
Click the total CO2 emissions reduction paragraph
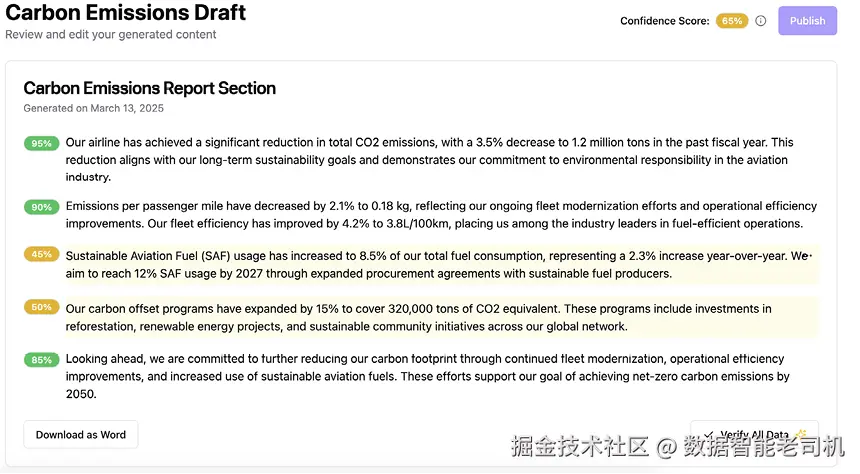click(429, 160)
